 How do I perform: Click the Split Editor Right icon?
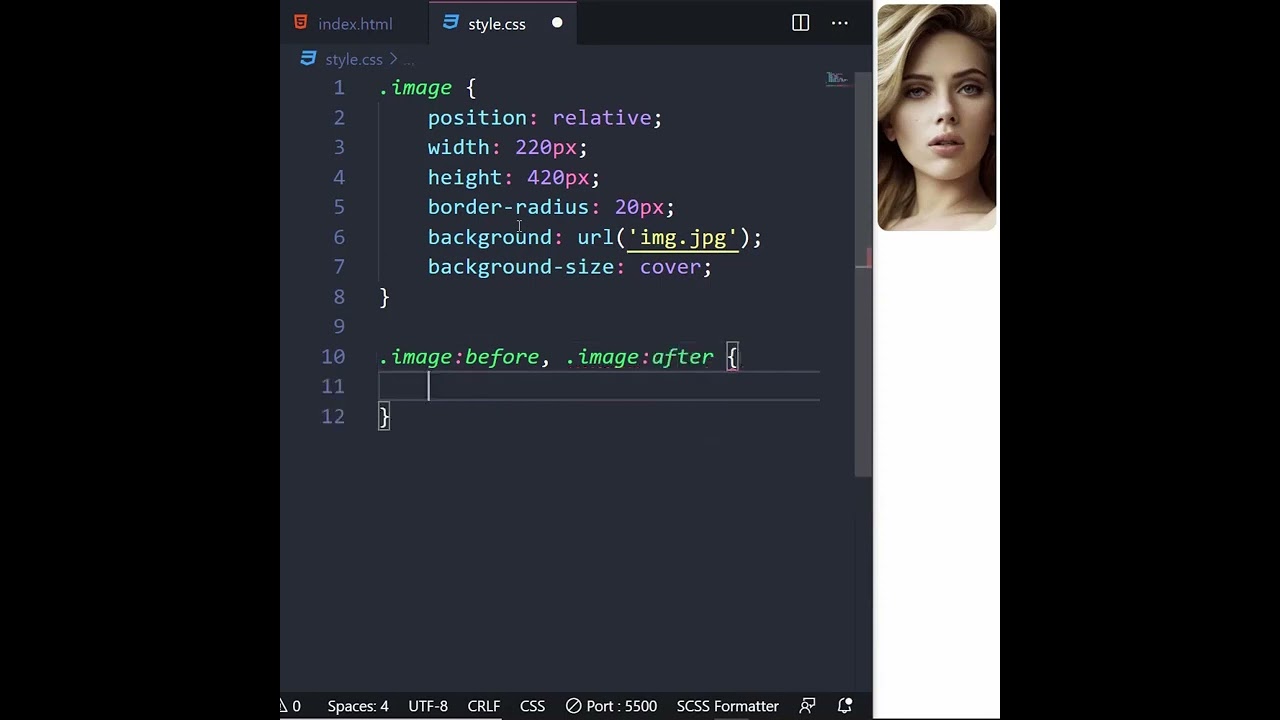pyautogui.click(x=800, y=23)
